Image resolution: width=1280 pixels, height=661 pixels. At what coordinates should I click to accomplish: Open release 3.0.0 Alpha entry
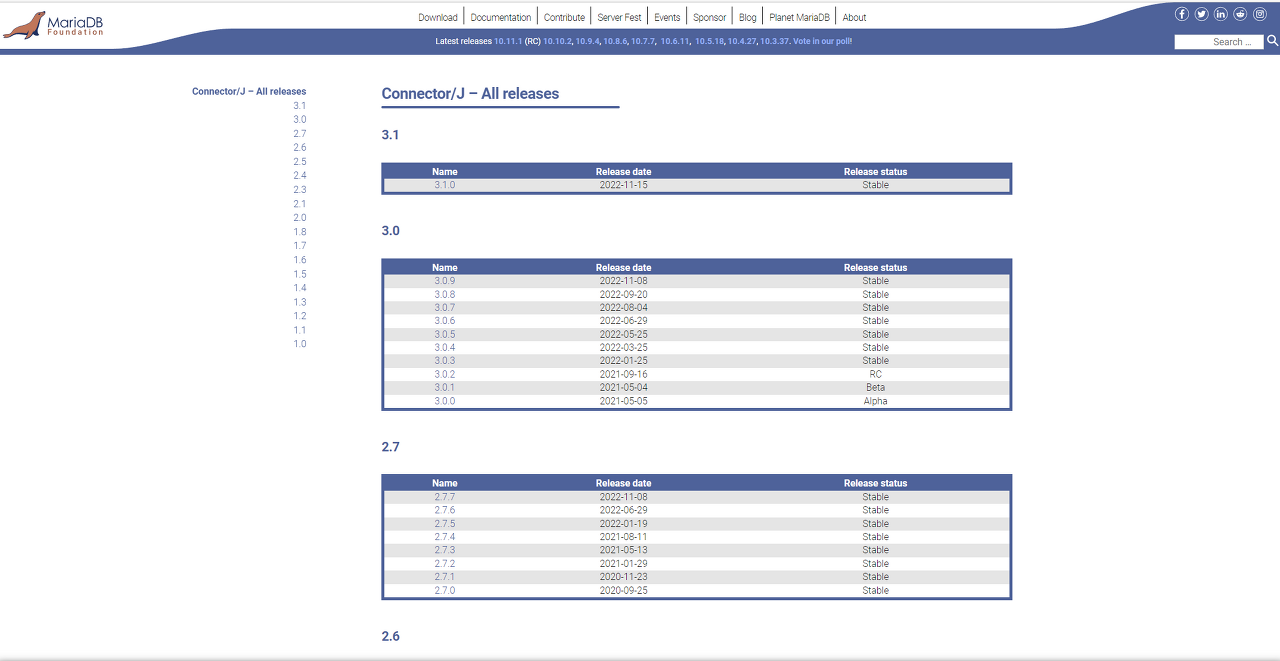coord(444,401)
